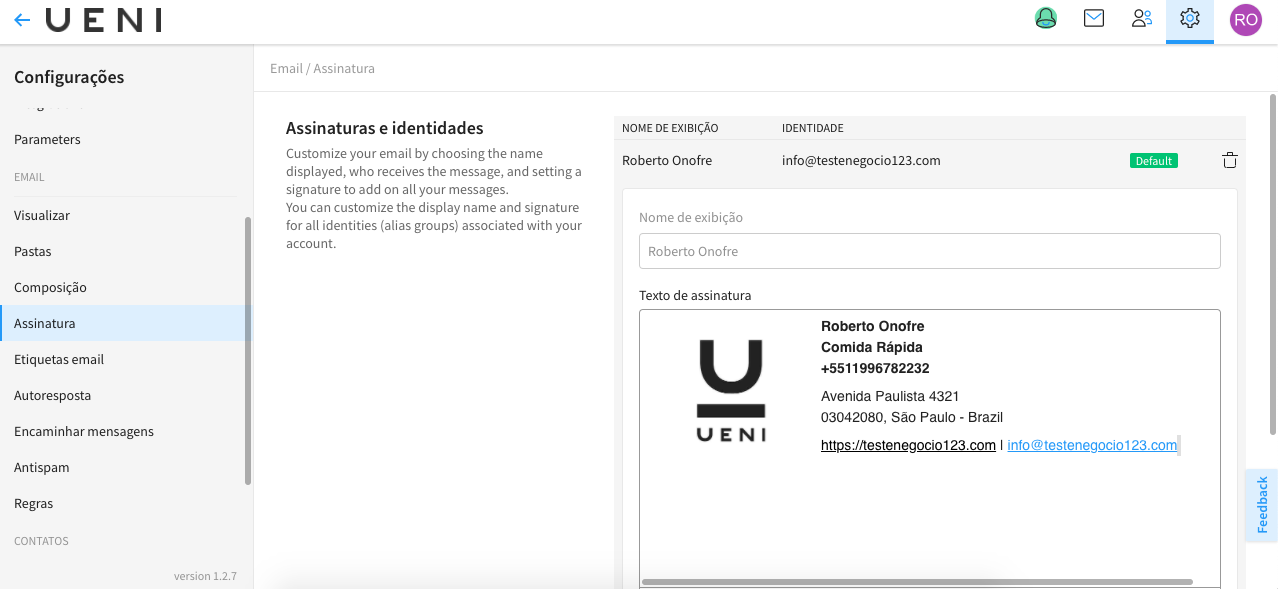
Task: Click the UENI logo
Action: coord(103,20)
